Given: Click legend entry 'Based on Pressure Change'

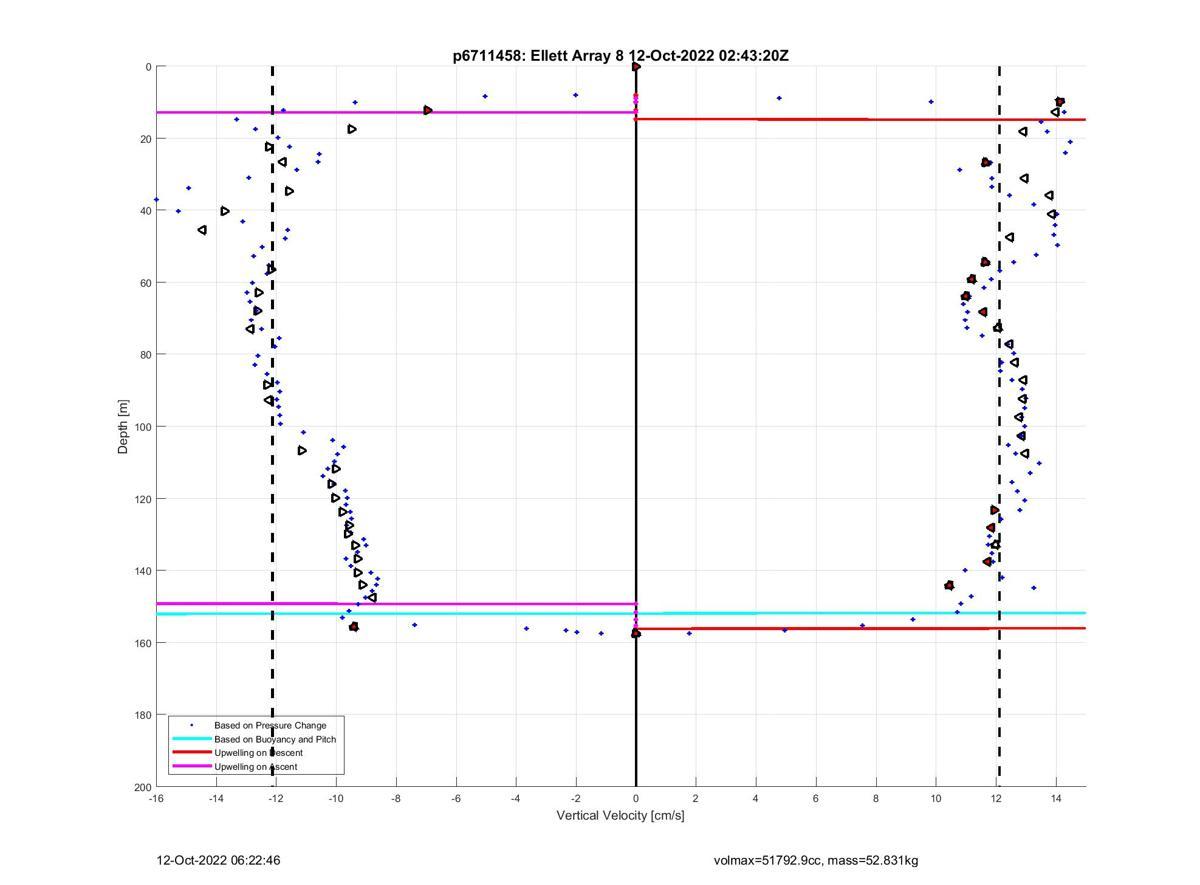Looking at the screenshot, I should tap(271, 725).
